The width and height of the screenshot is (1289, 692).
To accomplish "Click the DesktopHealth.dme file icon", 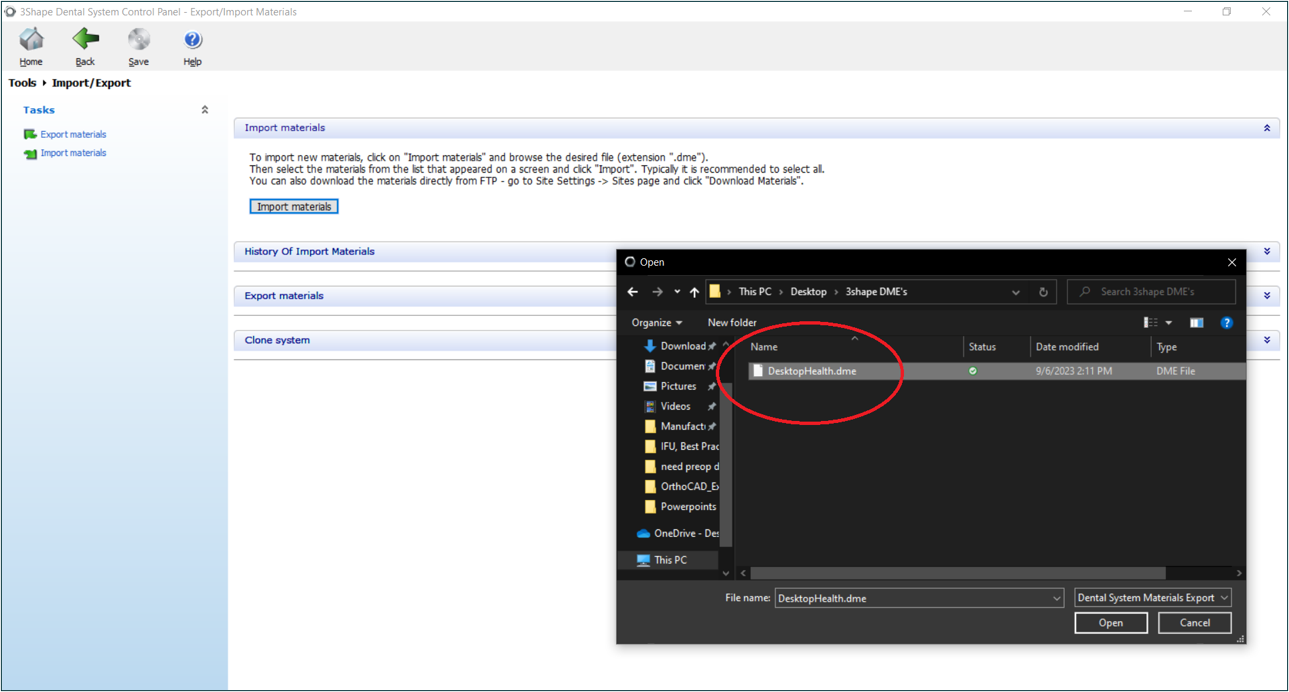I will pos(758,371).
